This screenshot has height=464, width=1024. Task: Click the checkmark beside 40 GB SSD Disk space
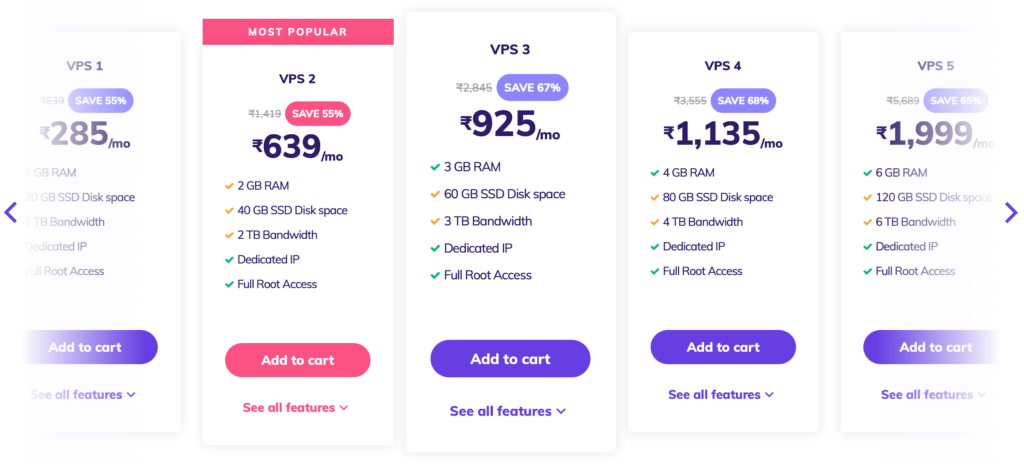[x=229, y=210]
